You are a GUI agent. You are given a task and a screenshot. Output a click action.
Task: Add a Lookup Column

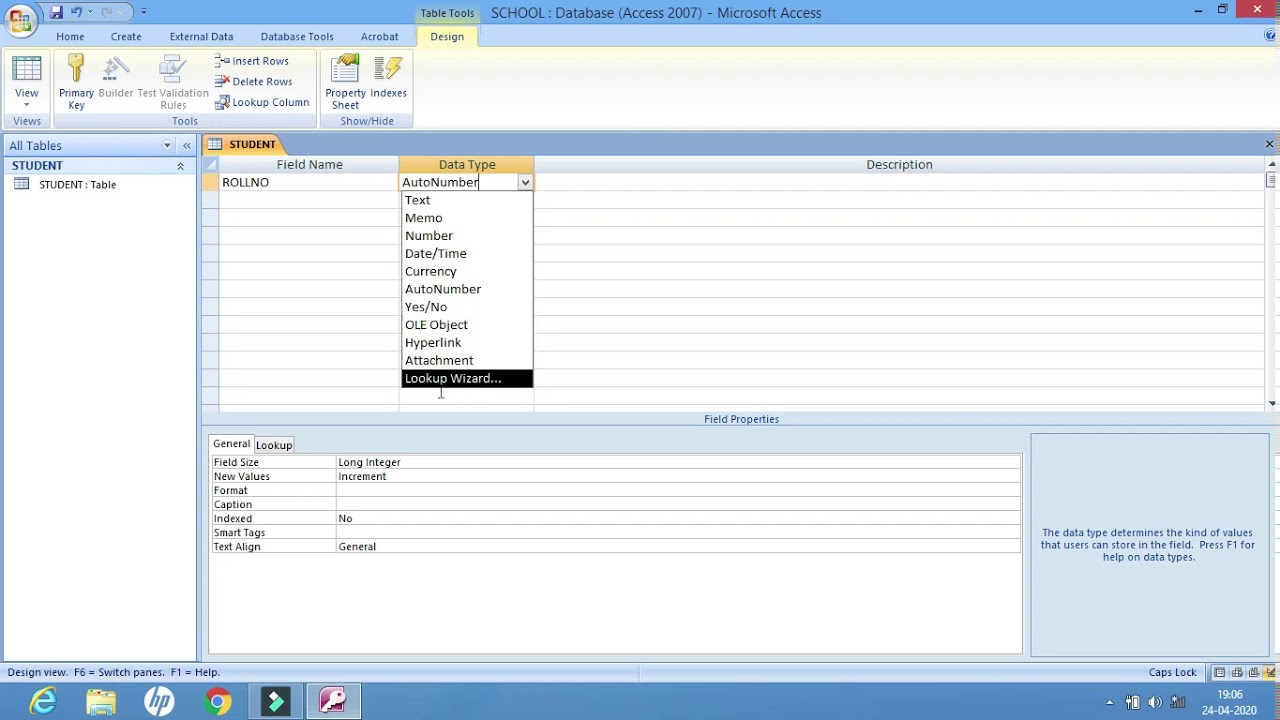[262, 102]
